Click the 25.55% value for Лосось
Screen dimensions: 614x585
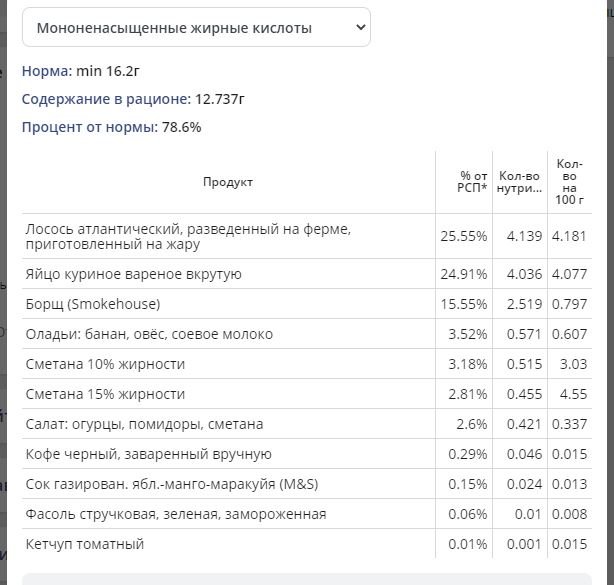(464, 236)
